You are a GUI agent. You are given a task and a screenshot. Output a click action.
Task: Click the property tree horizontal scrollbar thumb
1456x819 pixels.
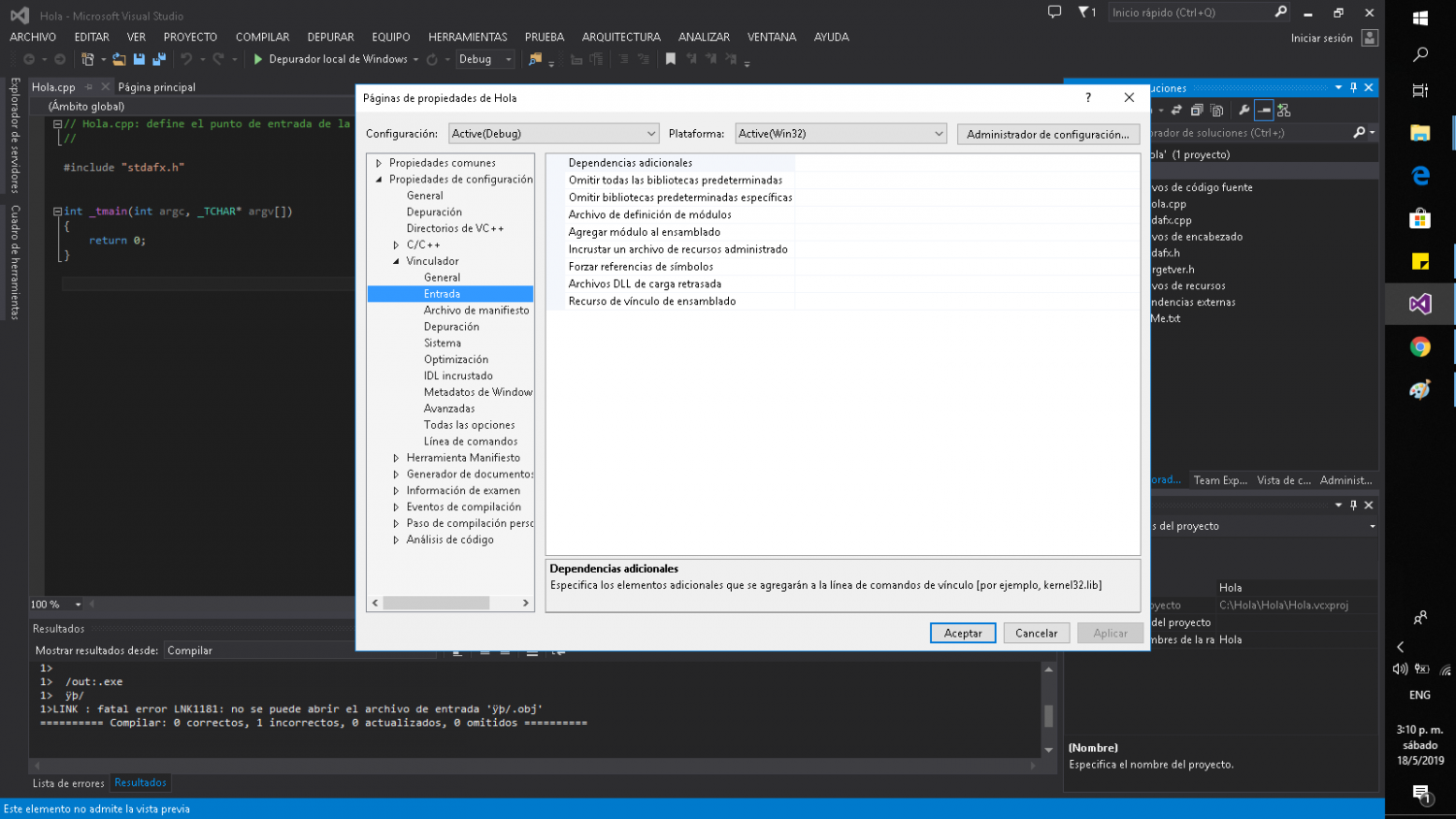coord(437,603)
